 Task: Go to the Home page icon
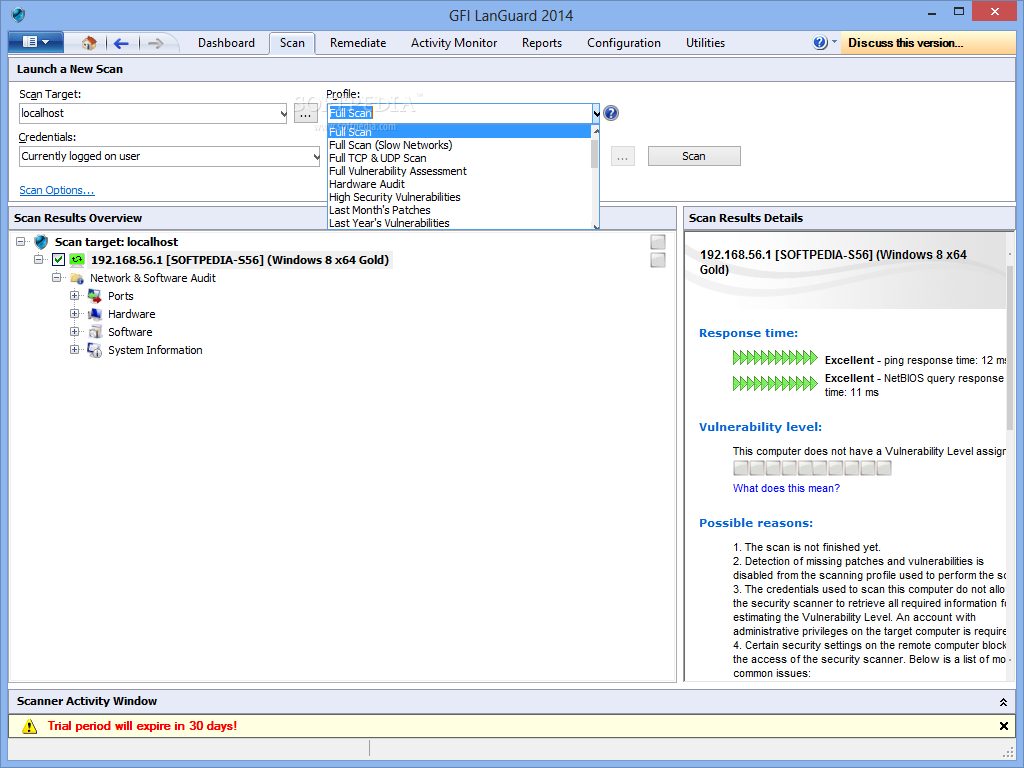89,43
